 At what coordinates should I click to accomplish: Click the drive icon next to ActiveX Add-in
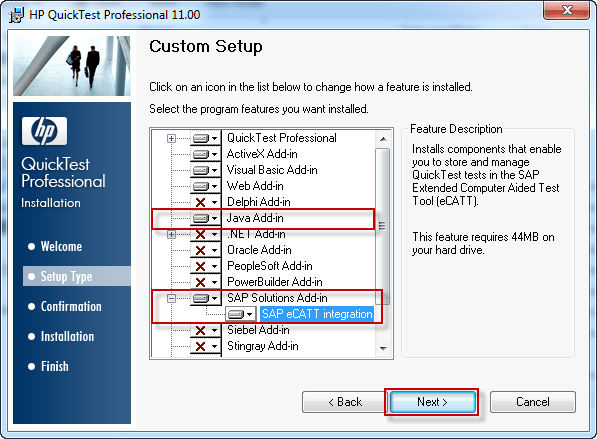tap(201, 154)
